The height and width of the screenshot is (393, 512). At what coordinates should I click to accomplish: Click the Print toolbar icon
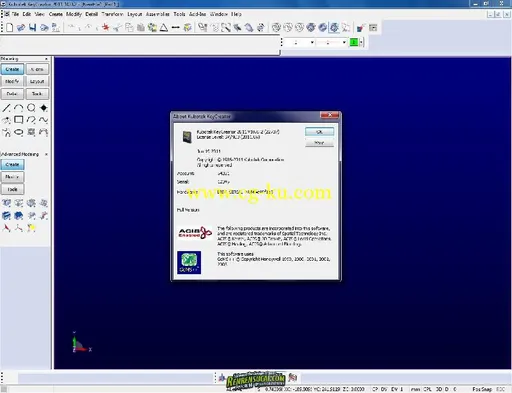click(x=44, y=28)
